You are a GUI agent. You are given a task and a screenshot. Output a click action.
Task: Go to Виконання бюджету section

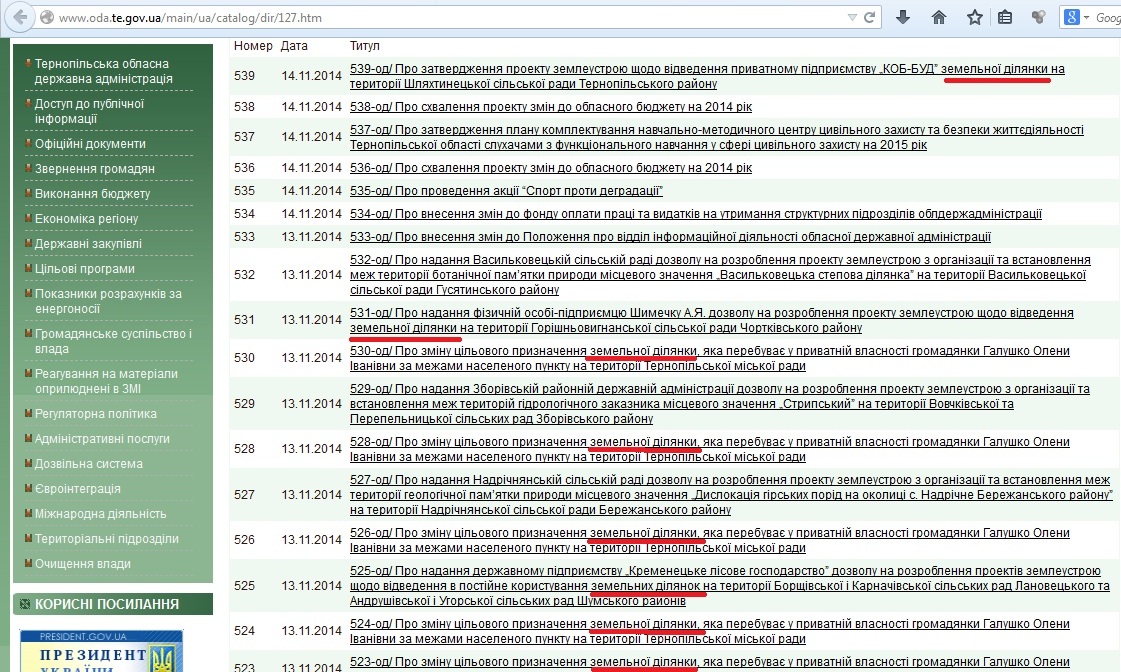[92, 194]
